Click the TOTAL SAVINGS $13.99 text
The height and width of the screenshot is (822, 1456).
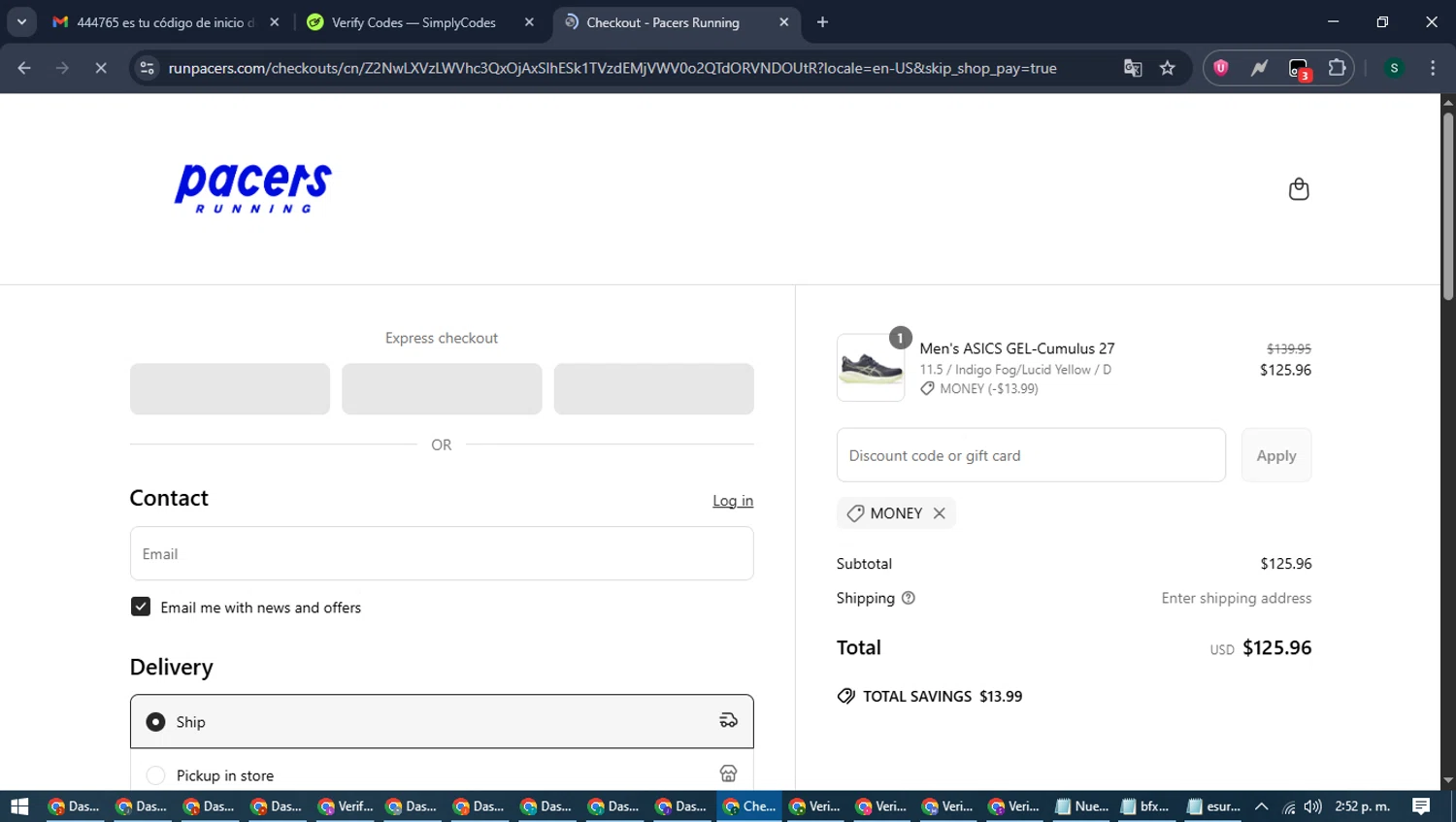coord(943,696)
